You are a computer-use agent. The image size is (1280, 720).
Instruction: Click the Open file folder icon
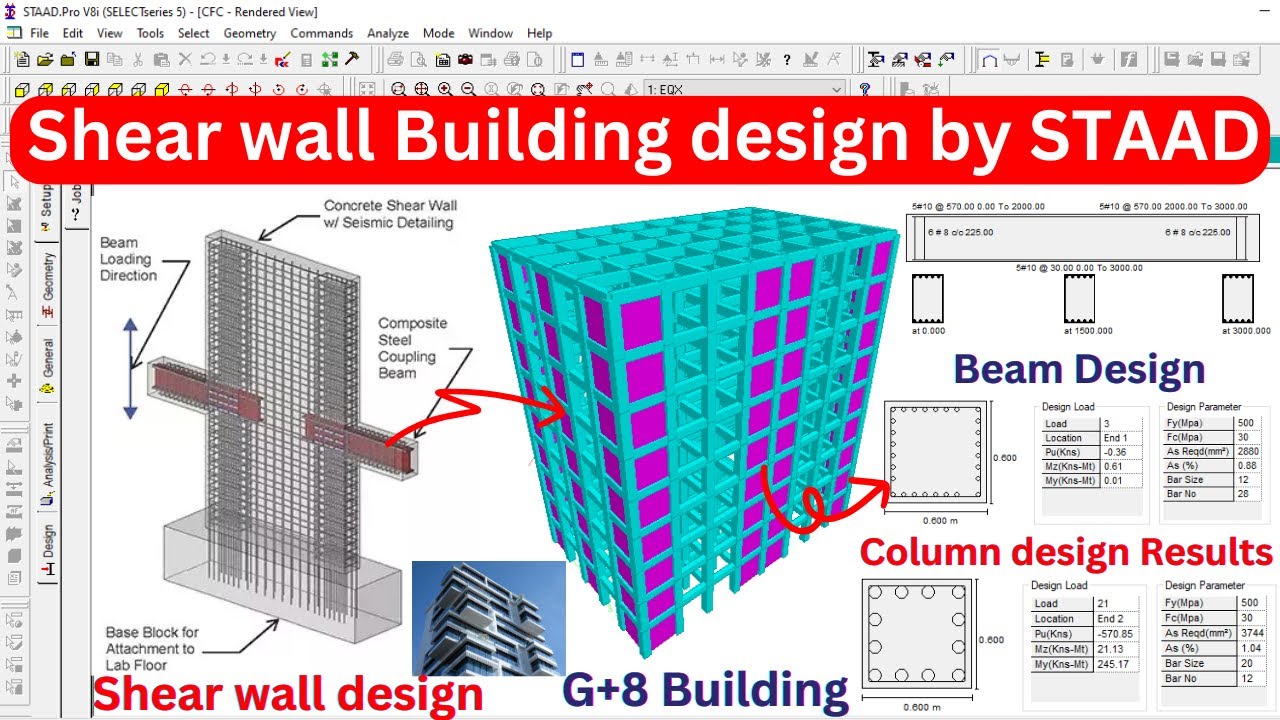click(45, 60)
